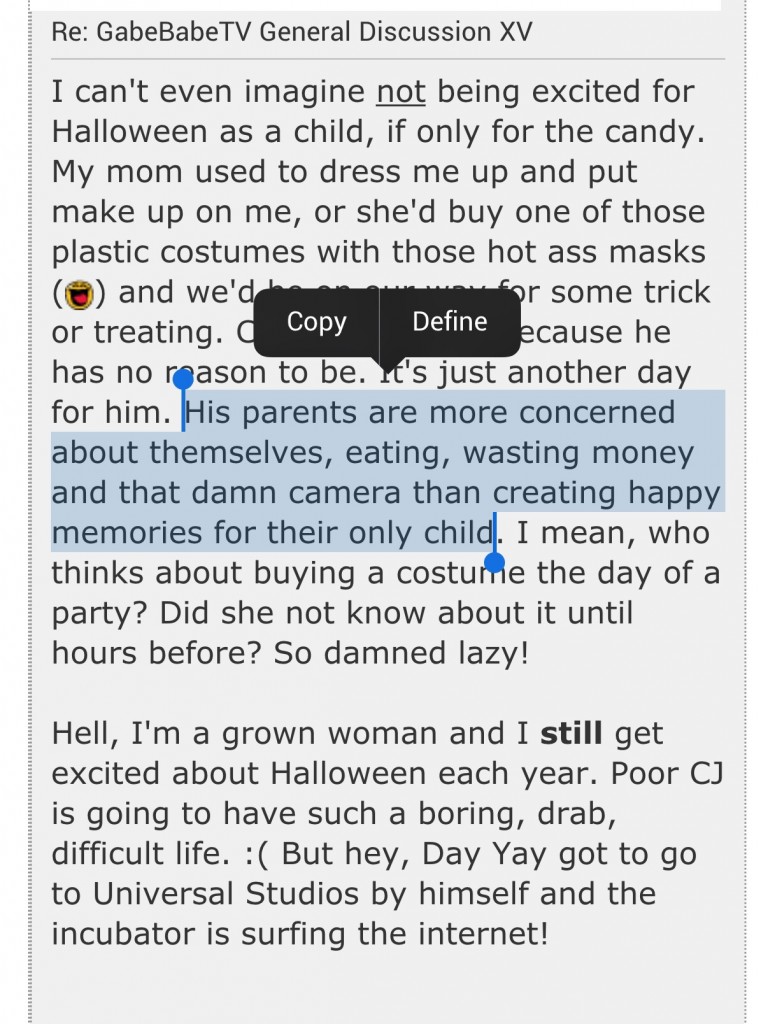761x1024 pixels.
Task: Tap the bold word "still"
Action: 572,733
